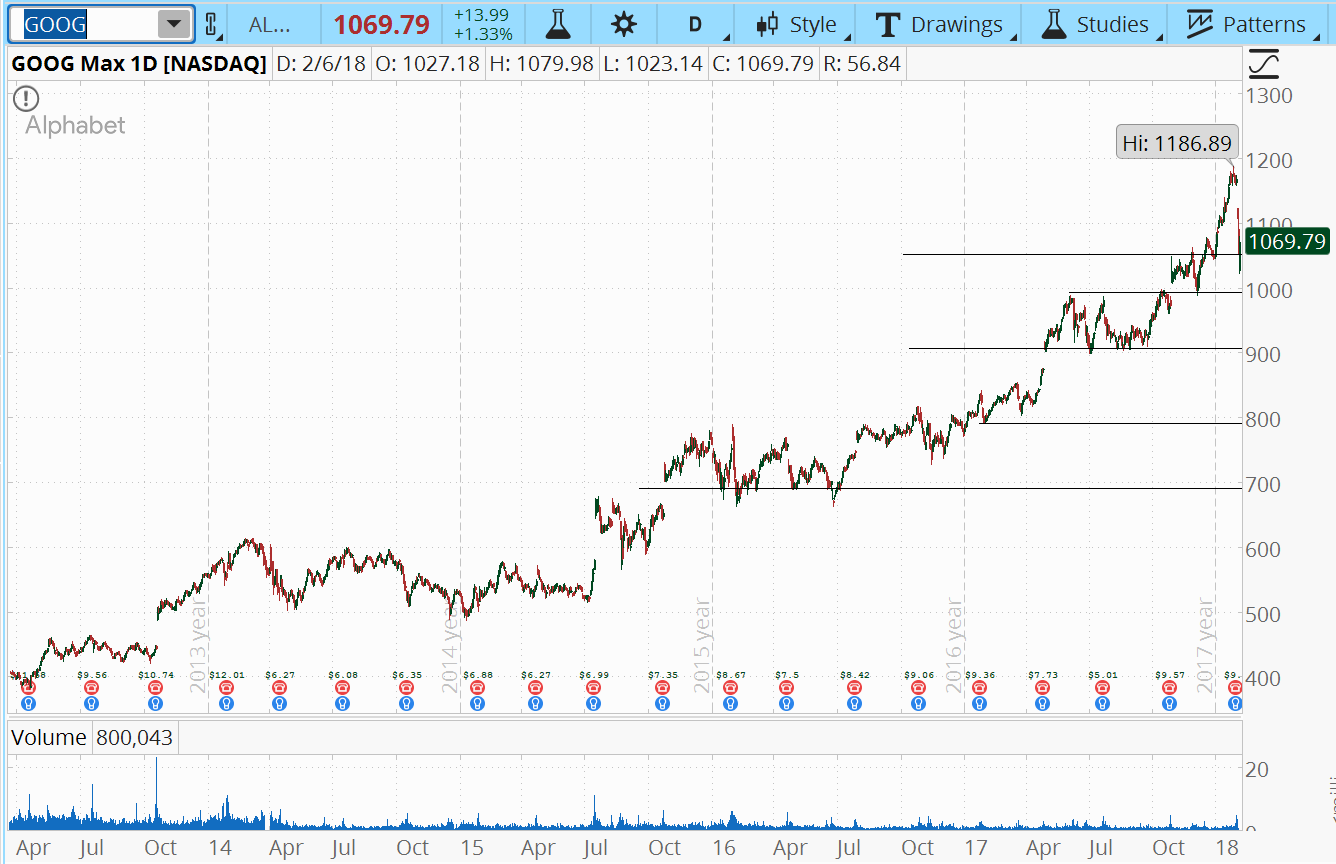This screenshot has height=864, width=1336.
Task: Click the $6.99 earnings phone icon
Action: (594, 688)
